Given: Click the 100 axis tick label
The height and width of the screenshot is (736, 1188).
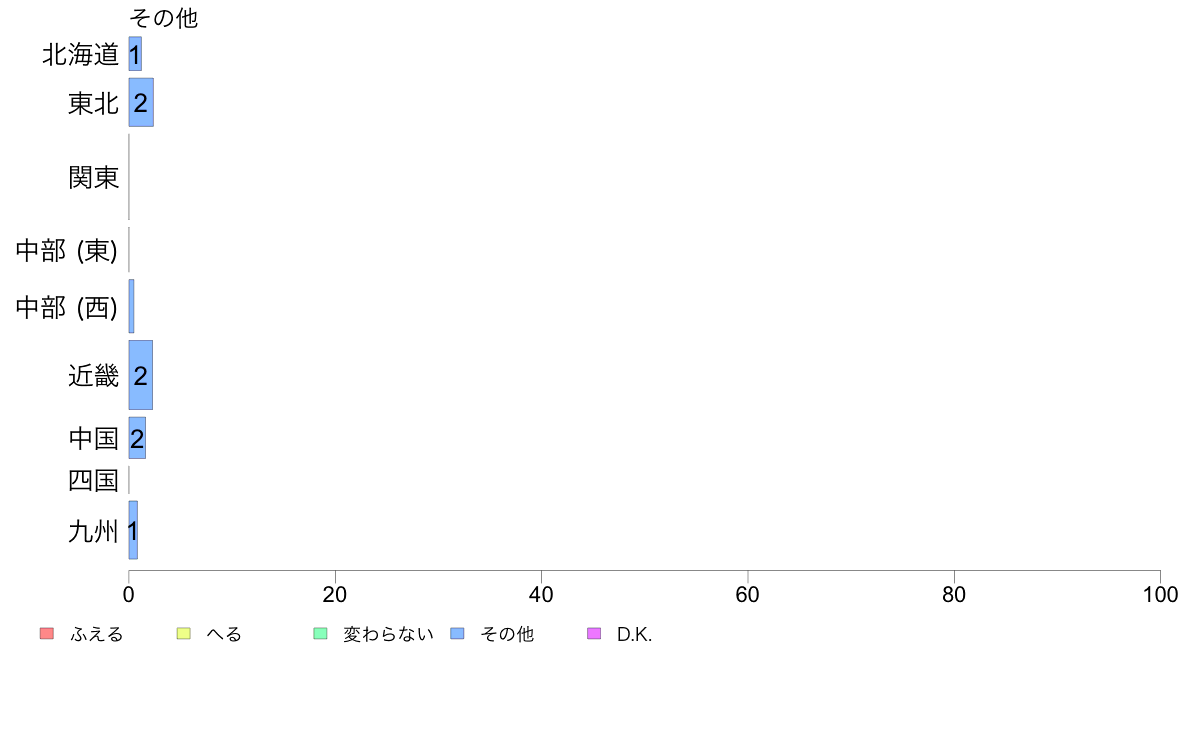Looking at the screenshot, I should 1160,594.
